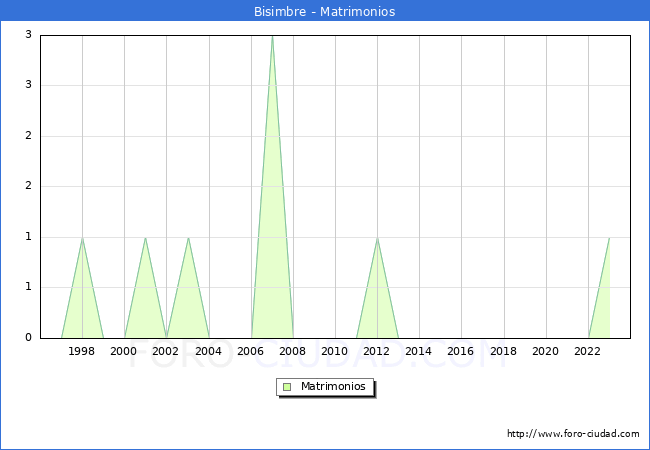Click the 2008 x-axis label
The width and height of the screenshot is (650, 450).
point(293,351)
